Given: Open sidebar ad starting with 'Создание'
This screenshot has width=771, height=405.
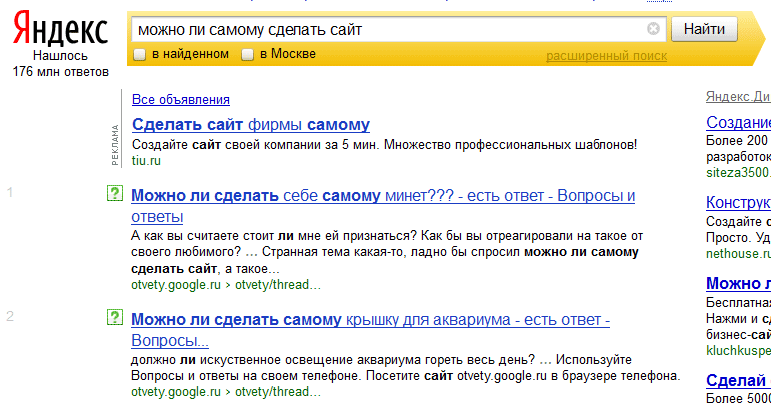Looking at the screenshot, I should tap(738, 122).
